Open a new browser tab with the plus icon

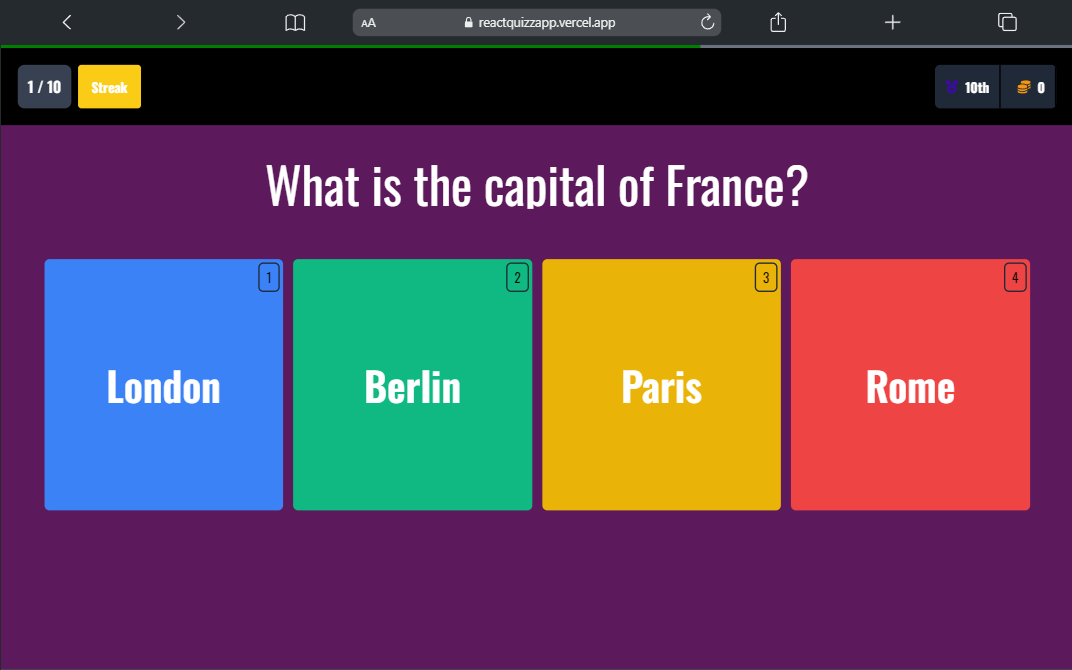pos(892,22)
